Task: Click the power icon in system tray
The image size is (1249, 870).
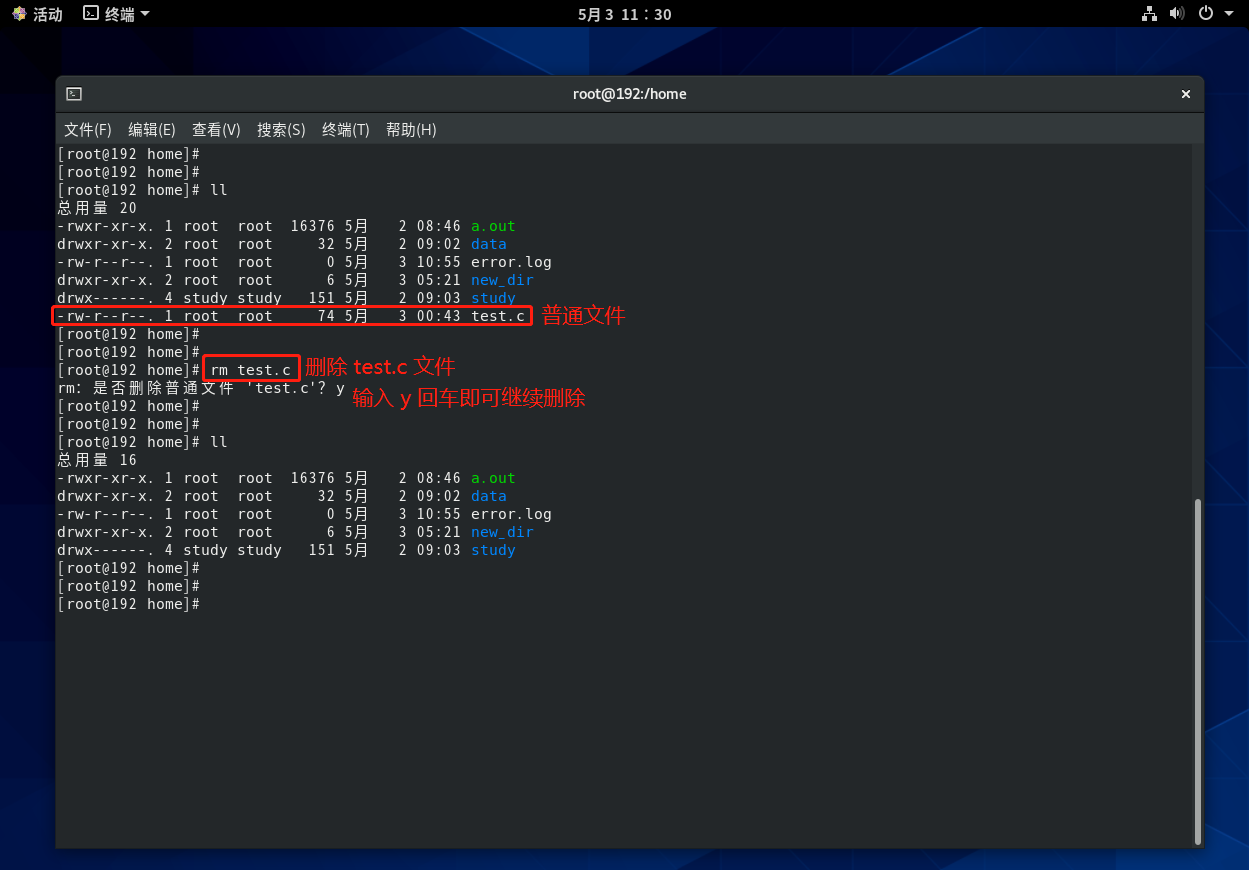Action: pyautogui.click(x=1205, y=14)
